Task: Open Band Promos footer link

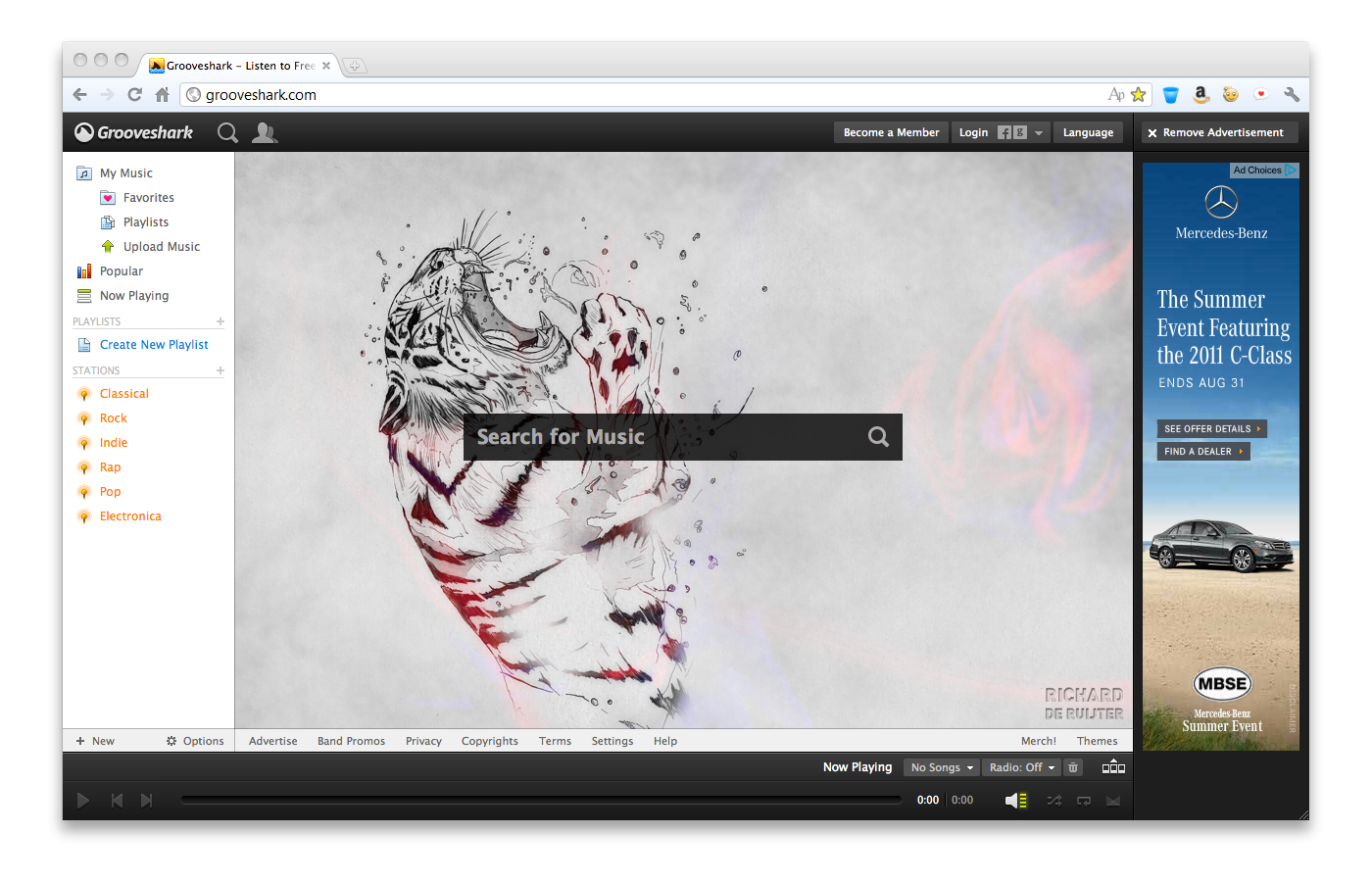Action: 351,741
